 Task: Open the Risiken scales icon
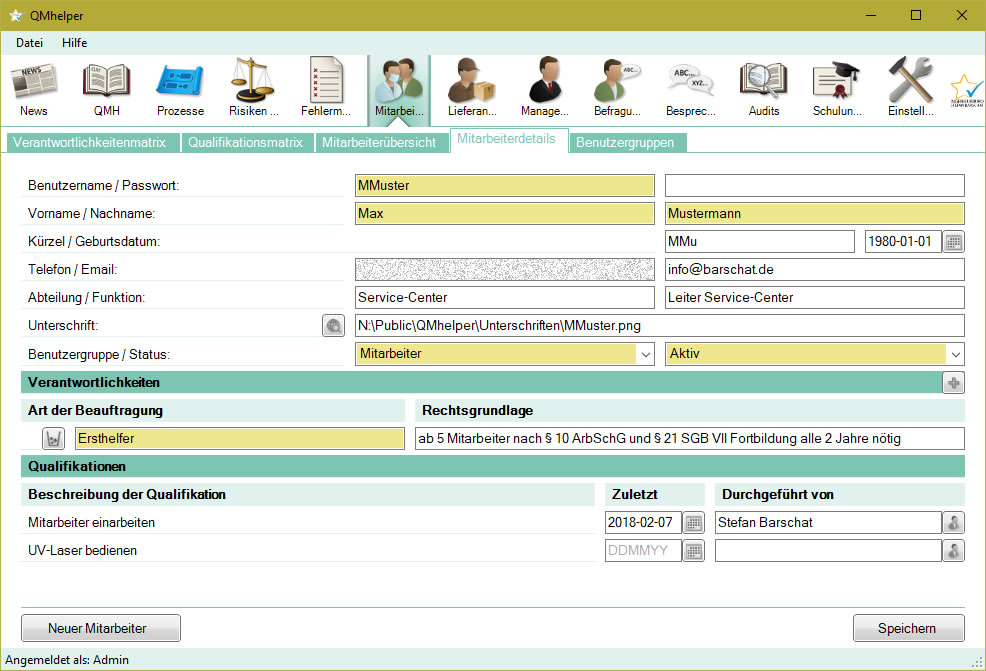253,88
